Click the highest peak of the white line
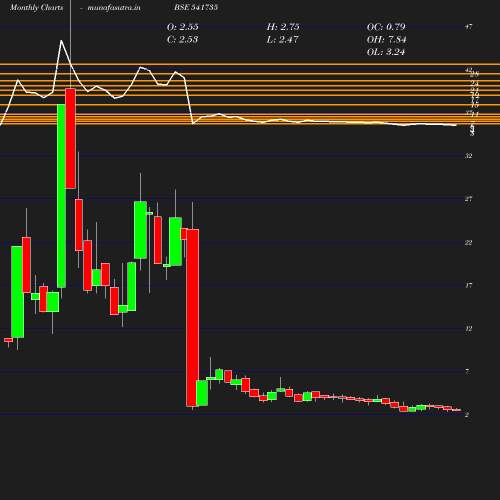Viewport: 500px width, 500px height. tap(61, 41)
